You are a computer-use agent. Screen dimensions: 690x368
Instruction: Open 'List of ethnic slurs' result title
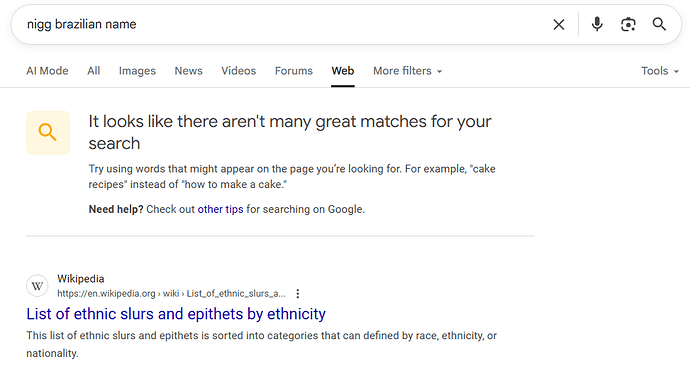tap(176, 314)
